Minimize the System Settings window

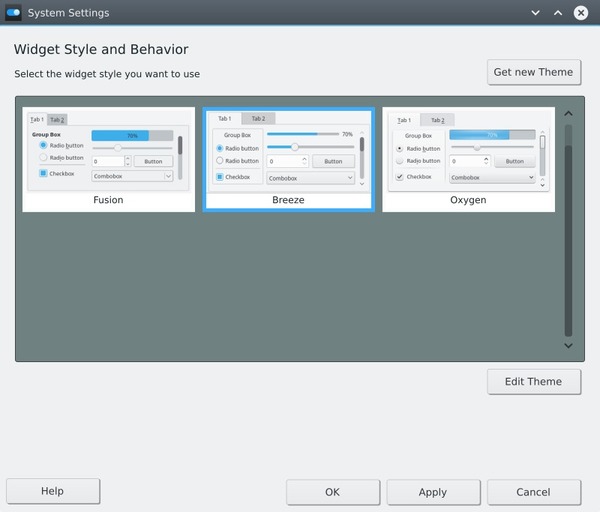pyautogui.click(x=535, y=13)
